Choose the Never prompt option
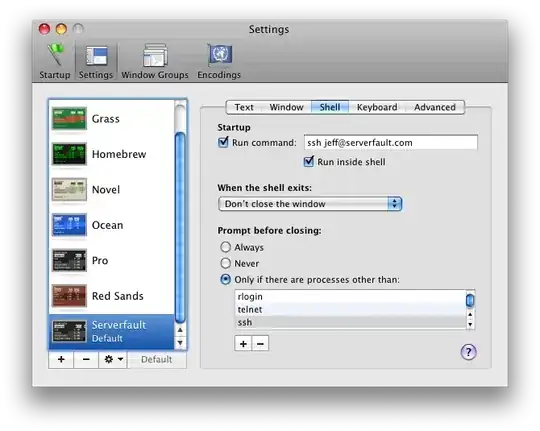Viewport: 540px width, 431px height. tap(225, 263)
